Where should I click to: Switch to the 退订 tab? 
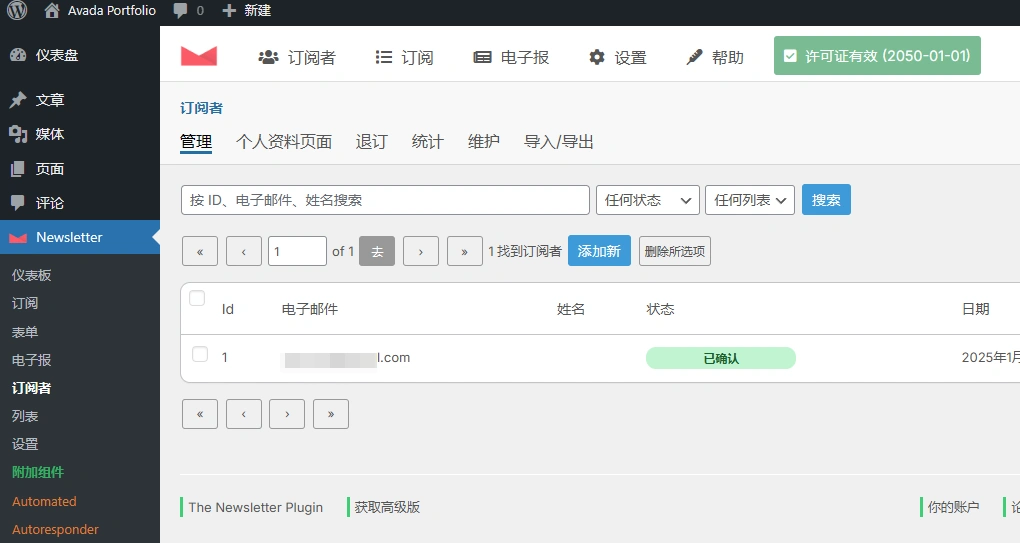371,142
